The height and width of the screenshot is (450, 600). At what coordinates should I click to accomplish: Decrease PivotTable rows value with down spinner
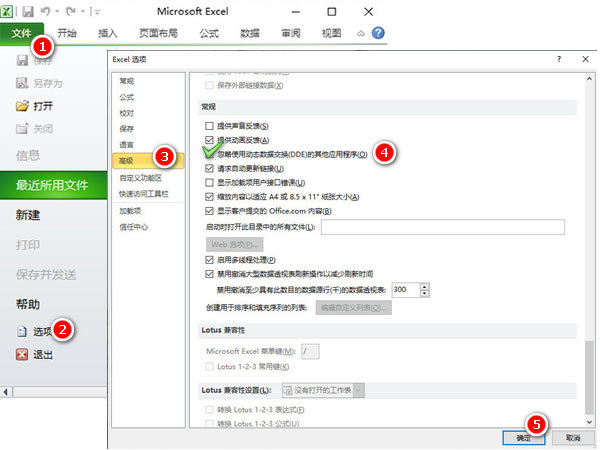[425, 293]
